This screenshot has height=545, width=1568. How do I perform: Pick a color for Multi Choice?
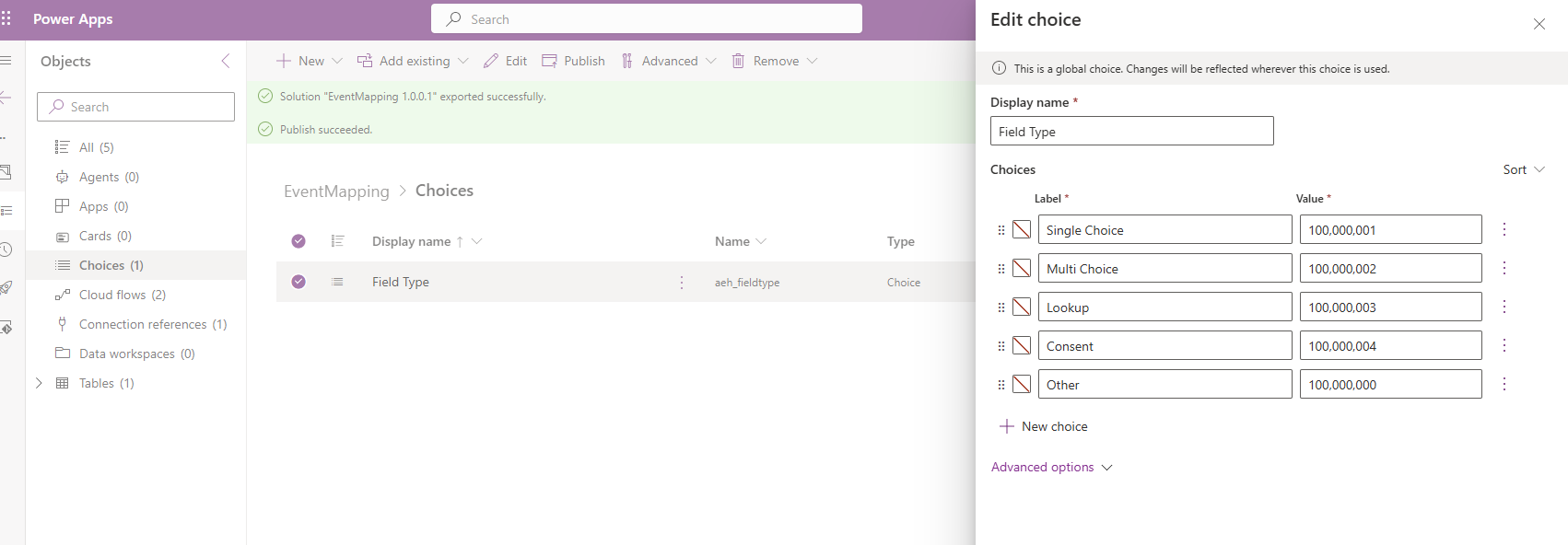(x=1022, y=268)
